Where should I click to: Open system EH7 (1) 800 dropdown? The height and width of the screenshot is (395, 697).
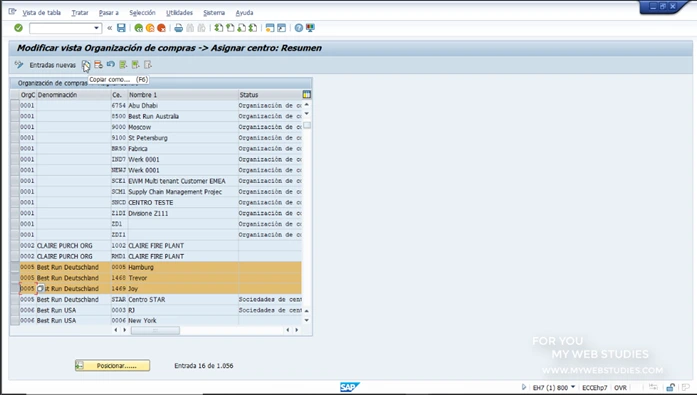tap(573, 387)
